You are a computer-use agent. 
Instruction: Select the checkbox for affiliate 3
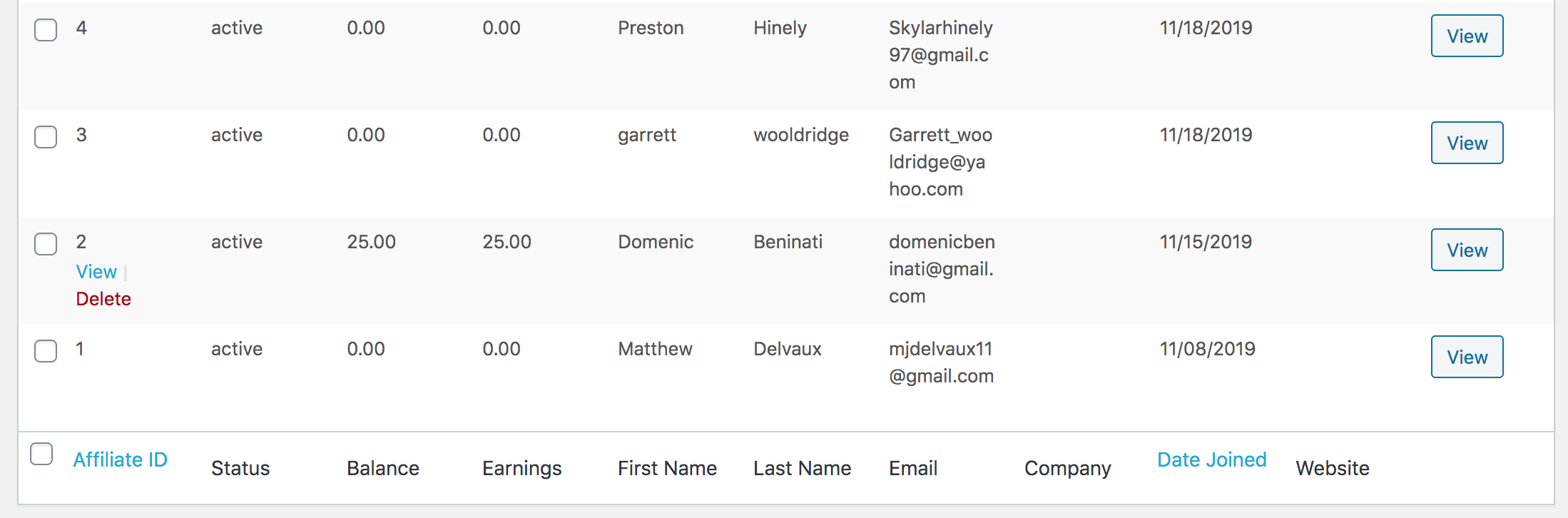[x=46, y=137]
